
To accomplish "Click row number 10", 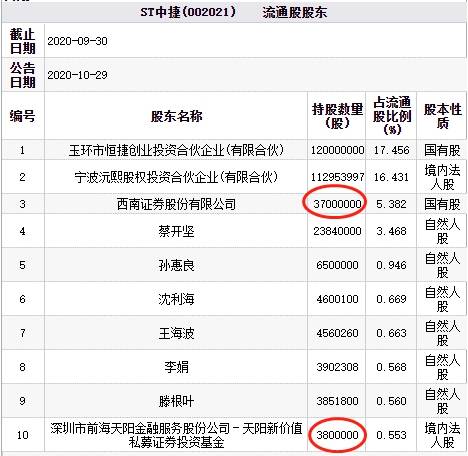I will tap(22, 435).
